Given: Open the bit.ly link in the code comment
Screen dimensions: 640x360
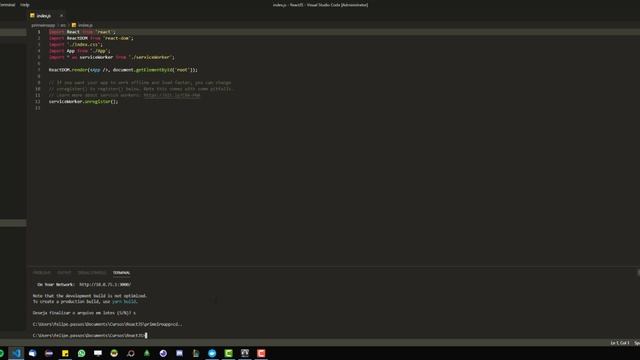Looking at the screenshot, I should point(172,95).
